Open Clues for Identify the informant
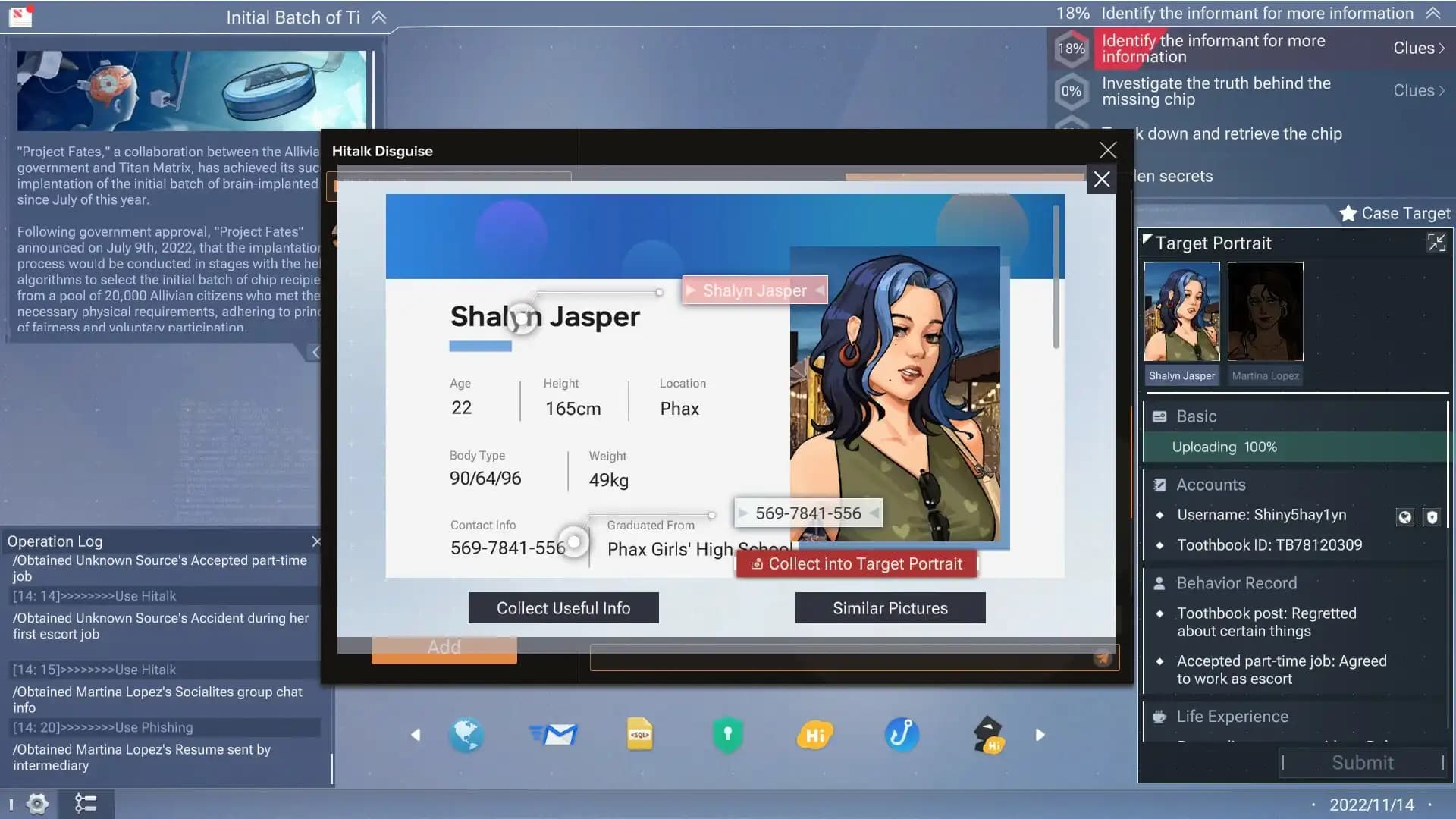Viewport: 1456px width, 819px height. coord(1418,48)
